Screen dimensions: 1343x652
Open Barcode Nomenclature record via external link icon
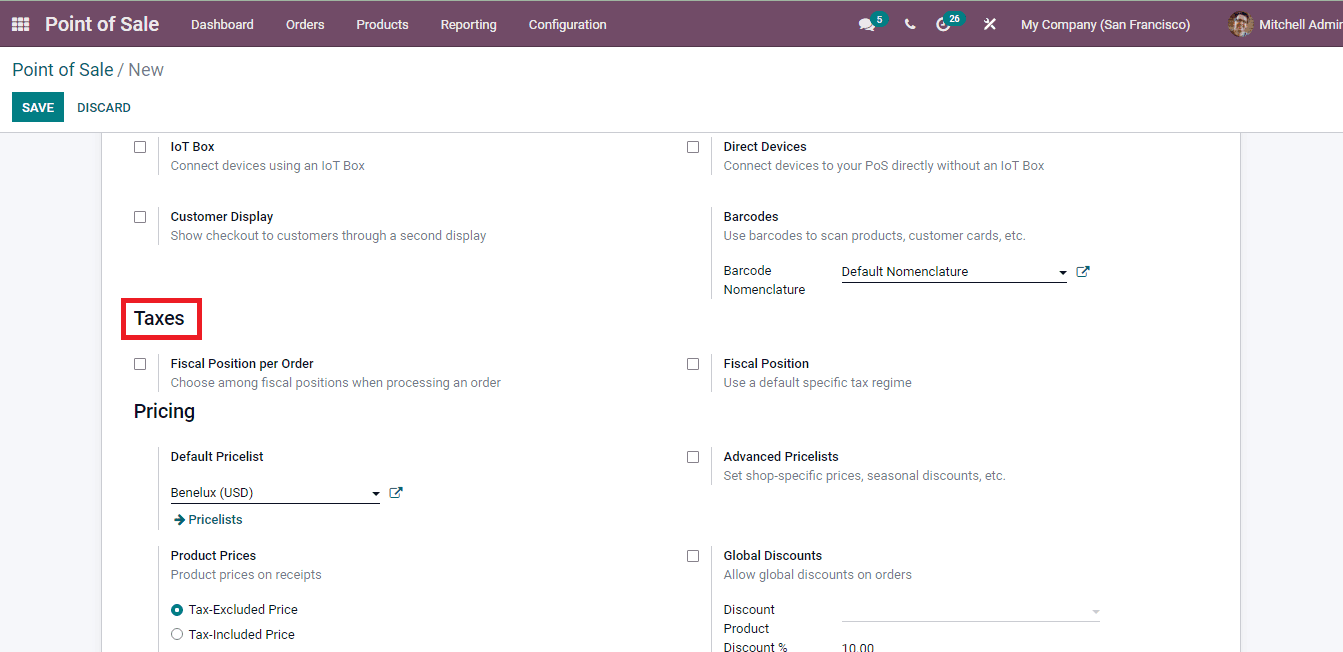(1082, 270)
